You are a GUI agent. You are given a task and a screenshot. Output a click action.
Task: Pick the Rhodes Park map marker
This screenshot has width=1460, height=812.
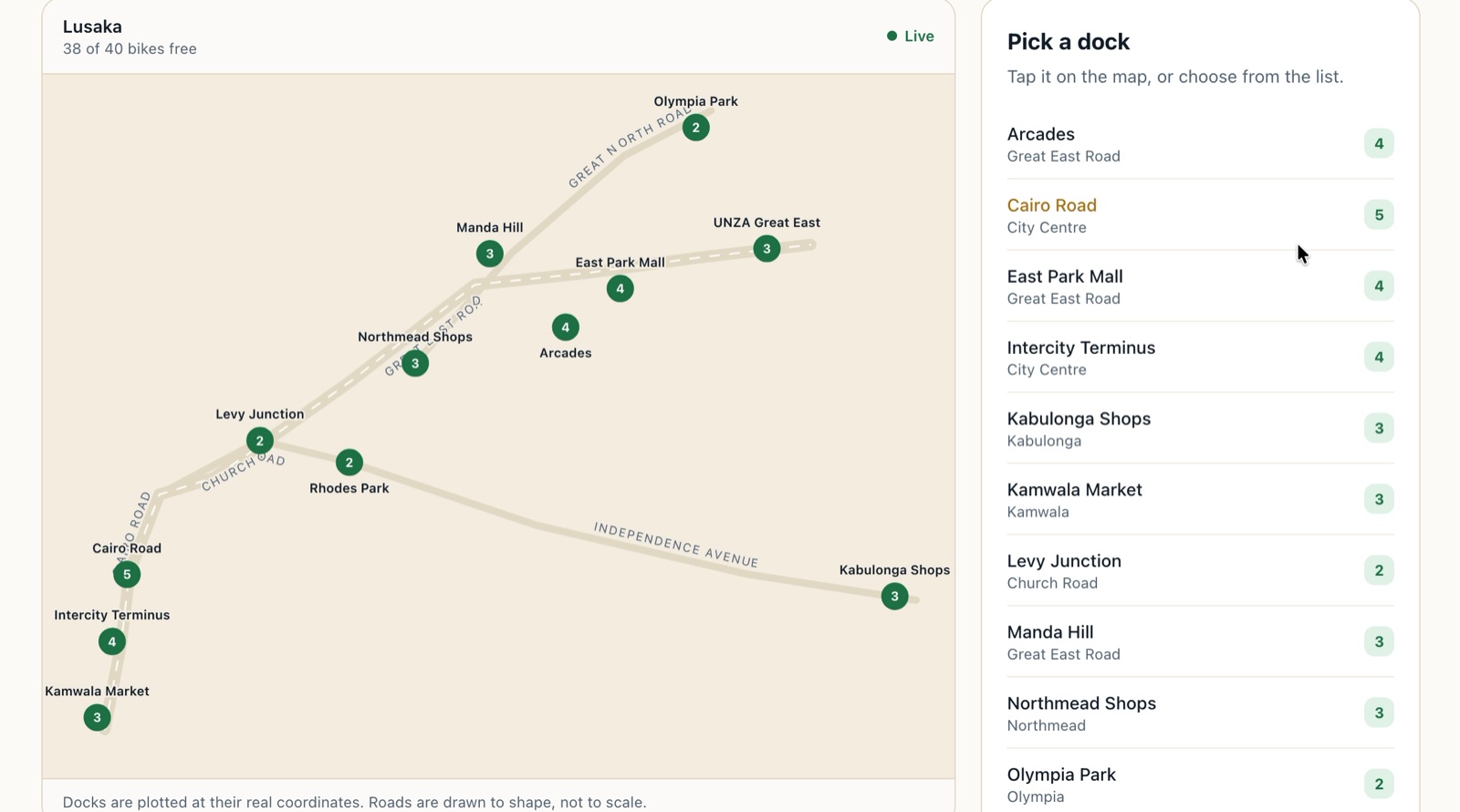349,463
